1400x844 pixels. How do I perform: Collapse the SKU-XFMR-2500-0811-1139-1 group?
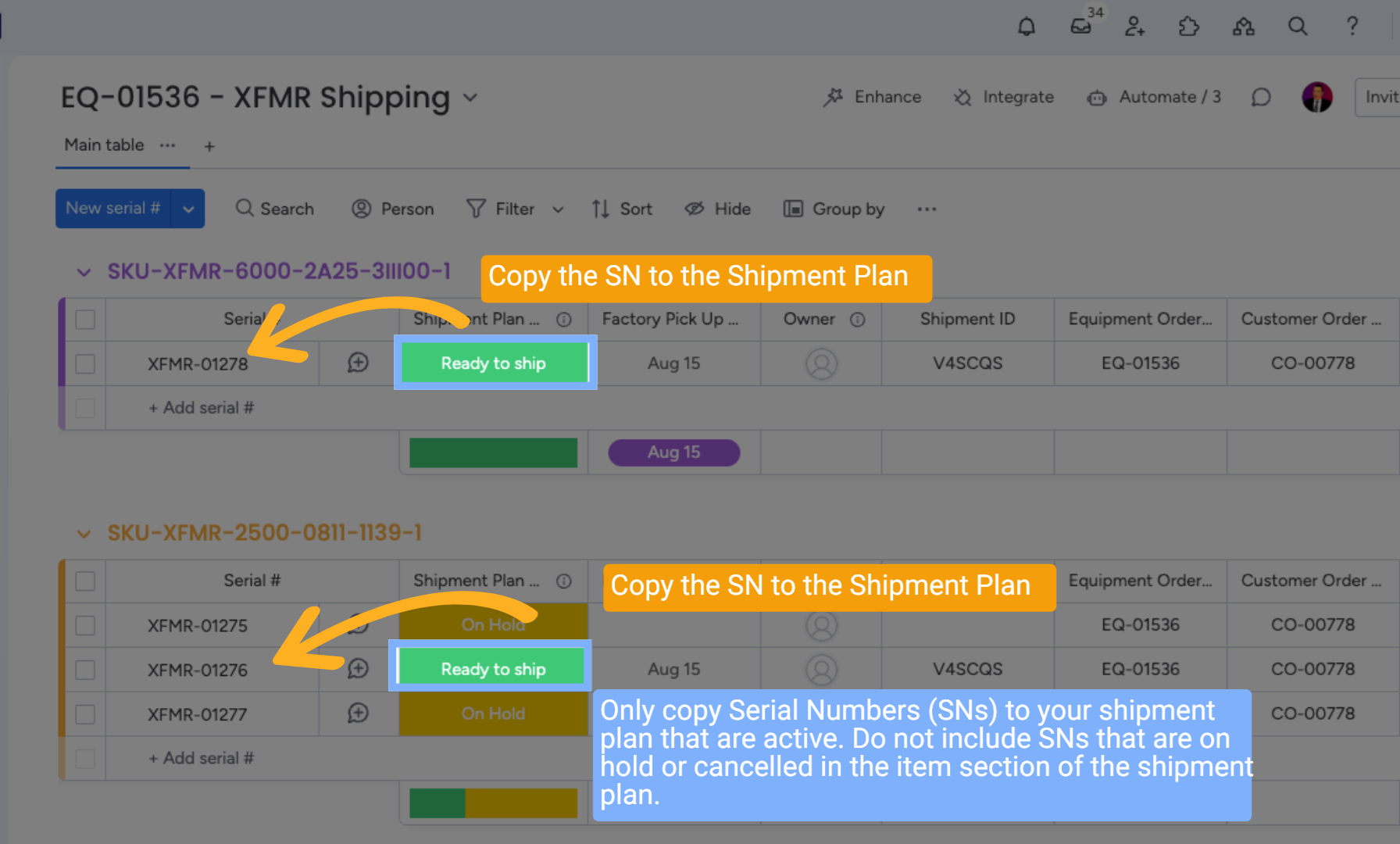[x=84, y=534]
